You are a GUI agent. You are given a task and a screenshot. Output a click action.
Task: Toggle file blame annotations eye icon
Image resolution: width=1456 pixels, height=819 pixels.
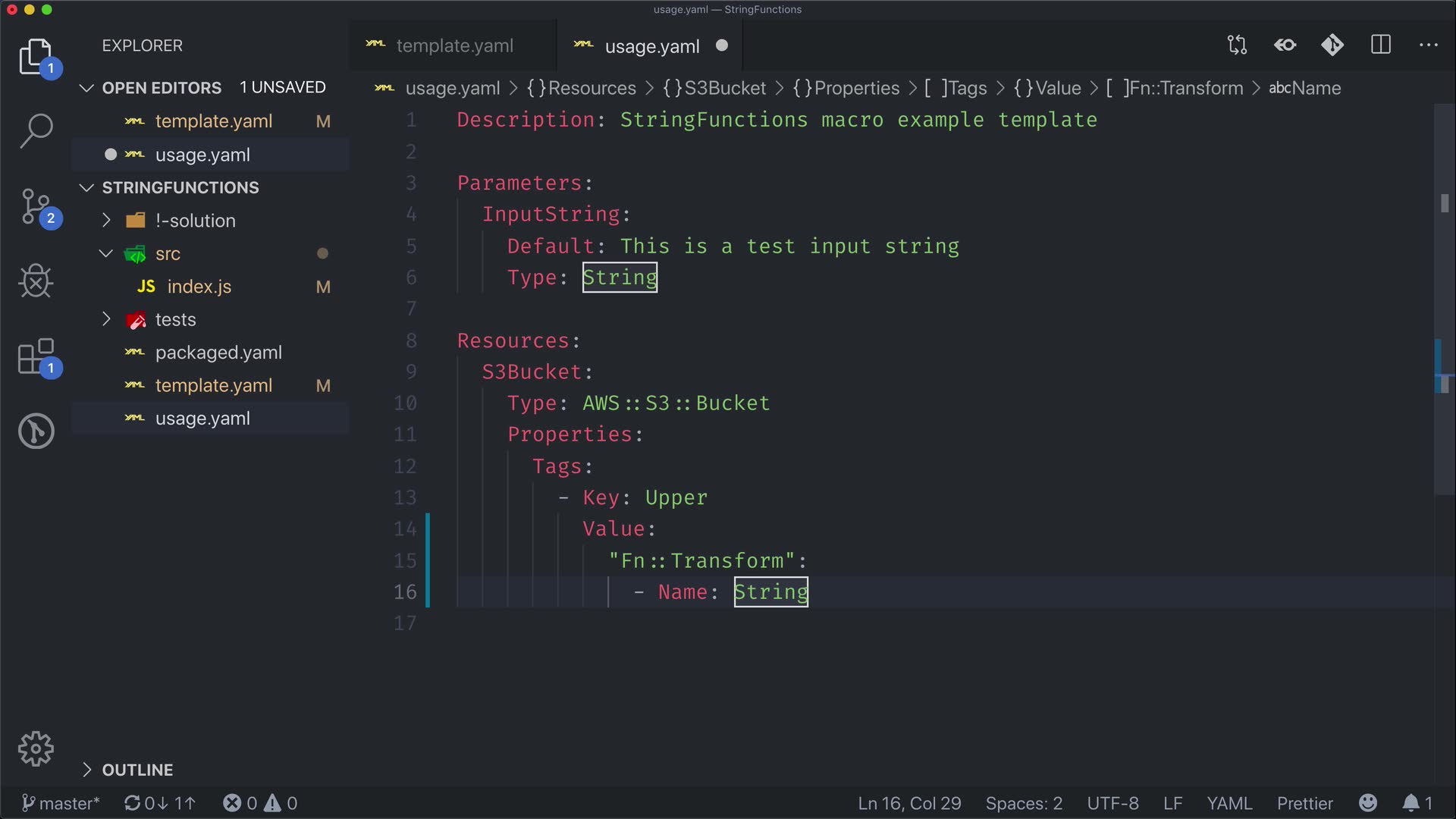1285,45
